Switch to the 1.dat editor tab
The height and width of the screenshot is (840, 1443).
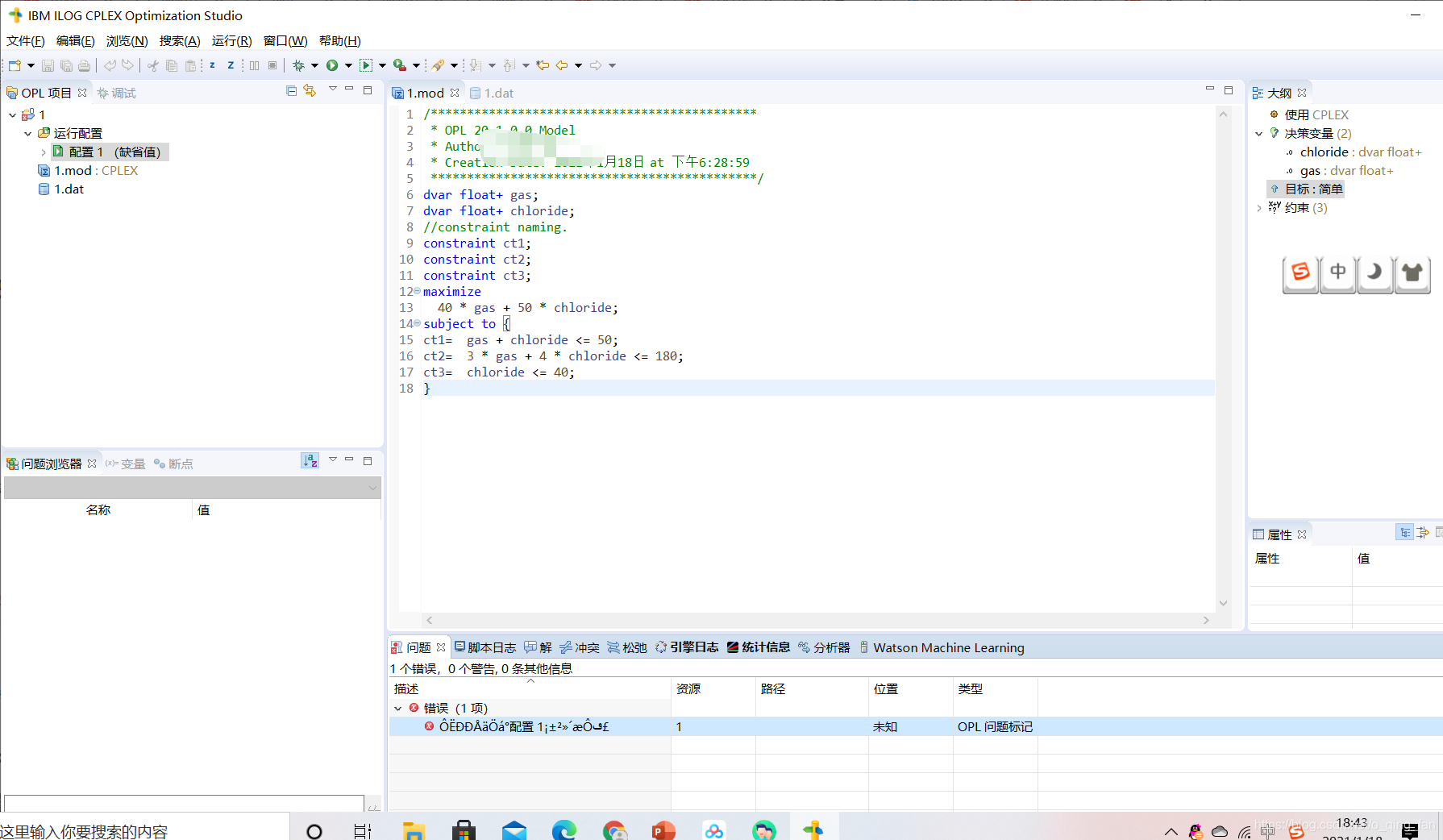[x=492, y=94]
